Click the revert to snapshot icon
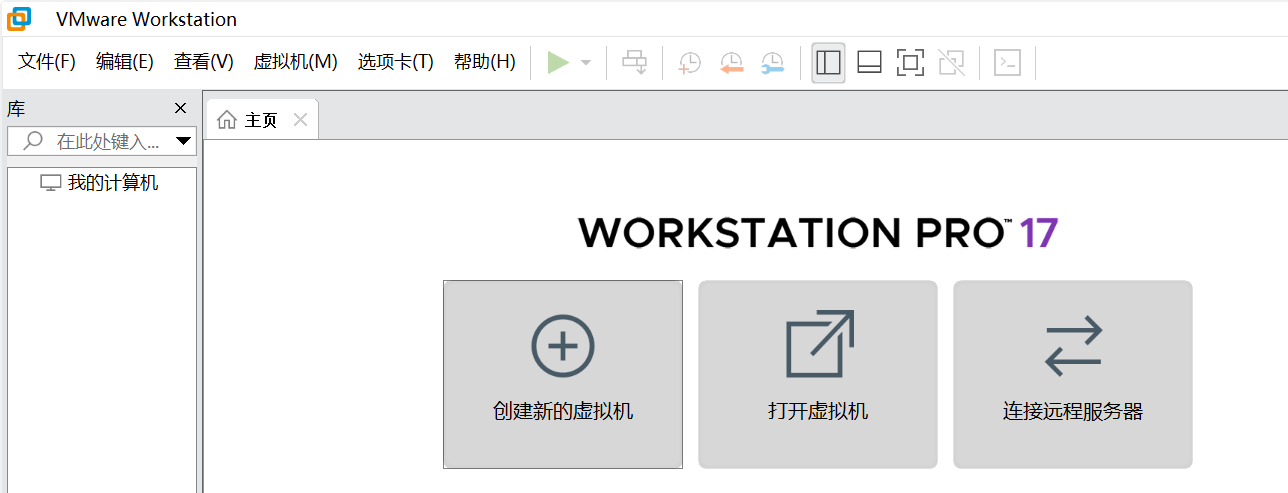1288x493 pixels. coord(732,63)
